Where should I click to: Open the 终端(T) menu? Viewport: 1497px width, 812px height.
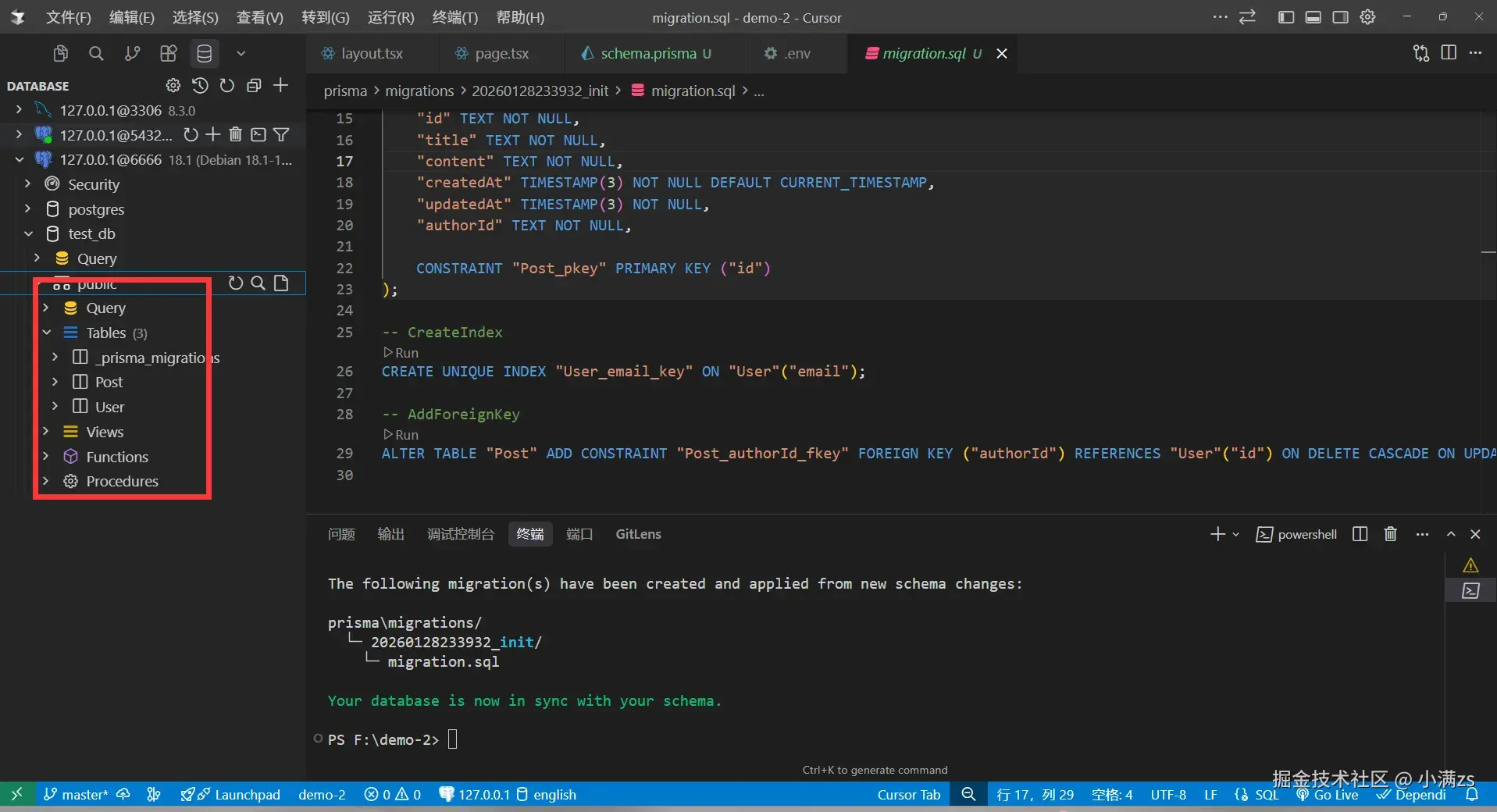pos(454,17)
